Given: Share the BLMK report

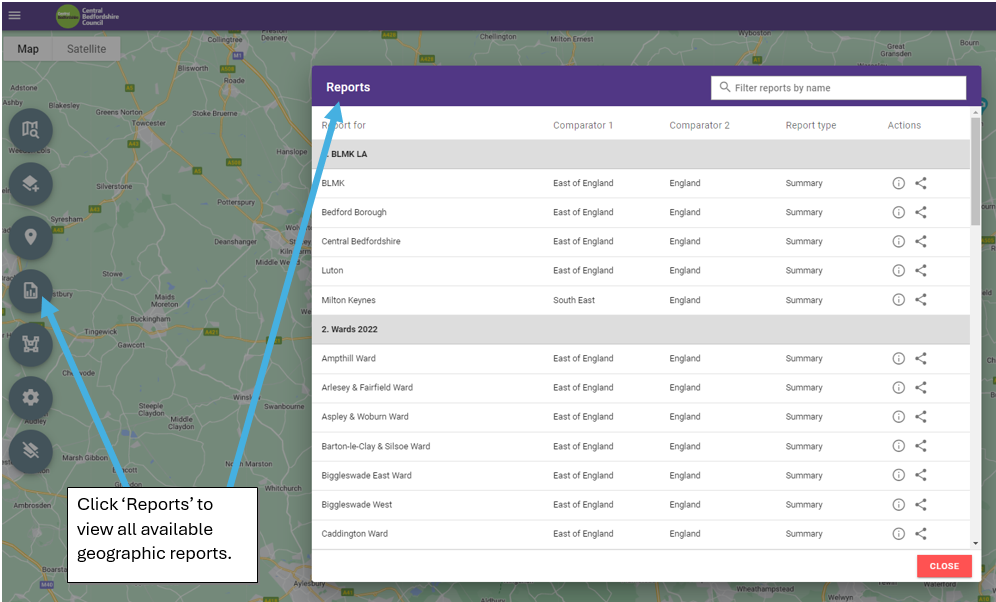Looking at the screenshot, I should pyautogui.click(x=920, y=183).
